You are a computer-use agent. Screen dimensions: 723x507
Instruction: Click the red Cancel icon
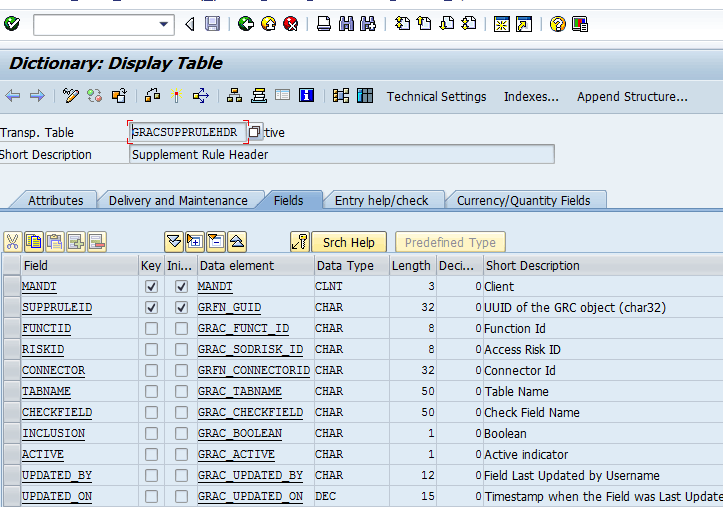tap(290, 24)
